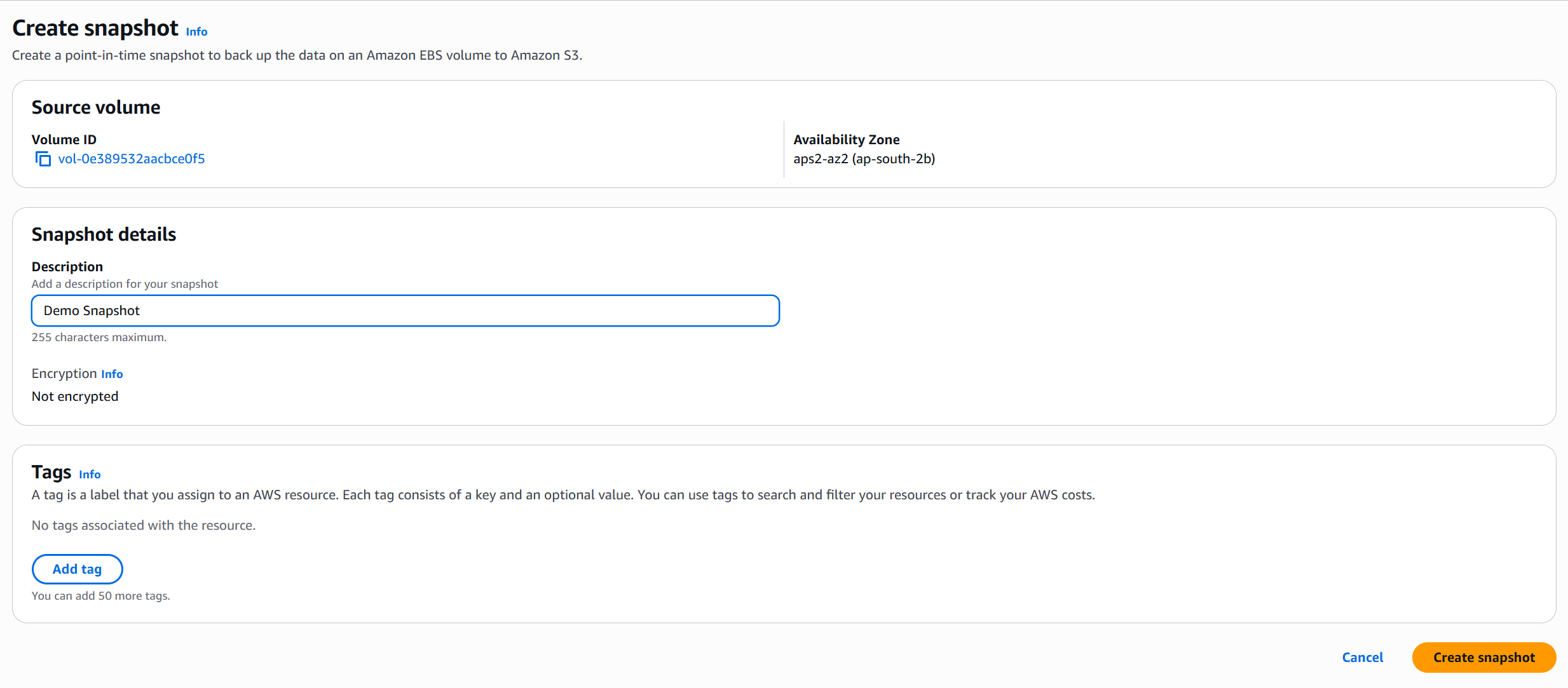Open the Encryption Info link

[x=112, y=374]
